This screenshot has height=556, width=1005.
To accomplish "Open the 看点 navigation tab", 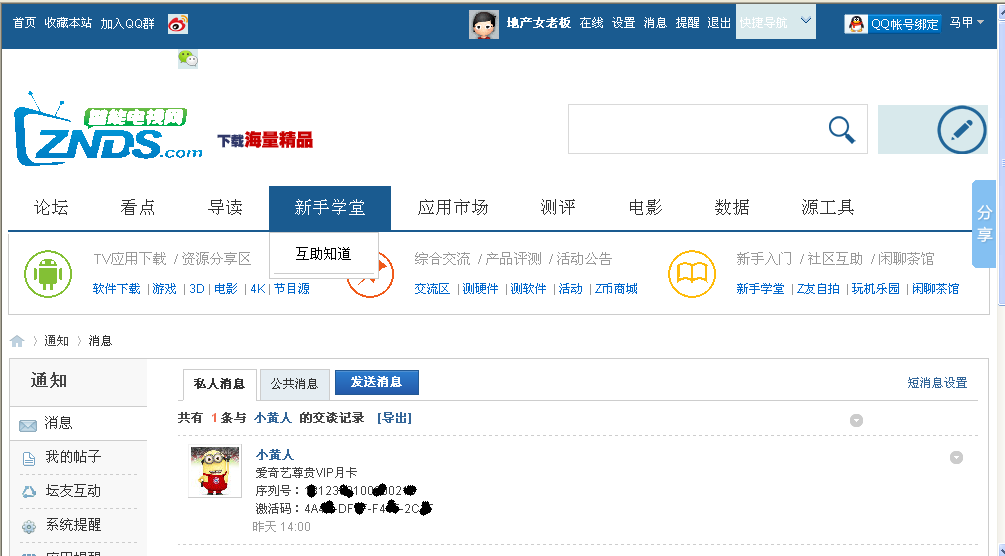I will [x=138, y=208].
